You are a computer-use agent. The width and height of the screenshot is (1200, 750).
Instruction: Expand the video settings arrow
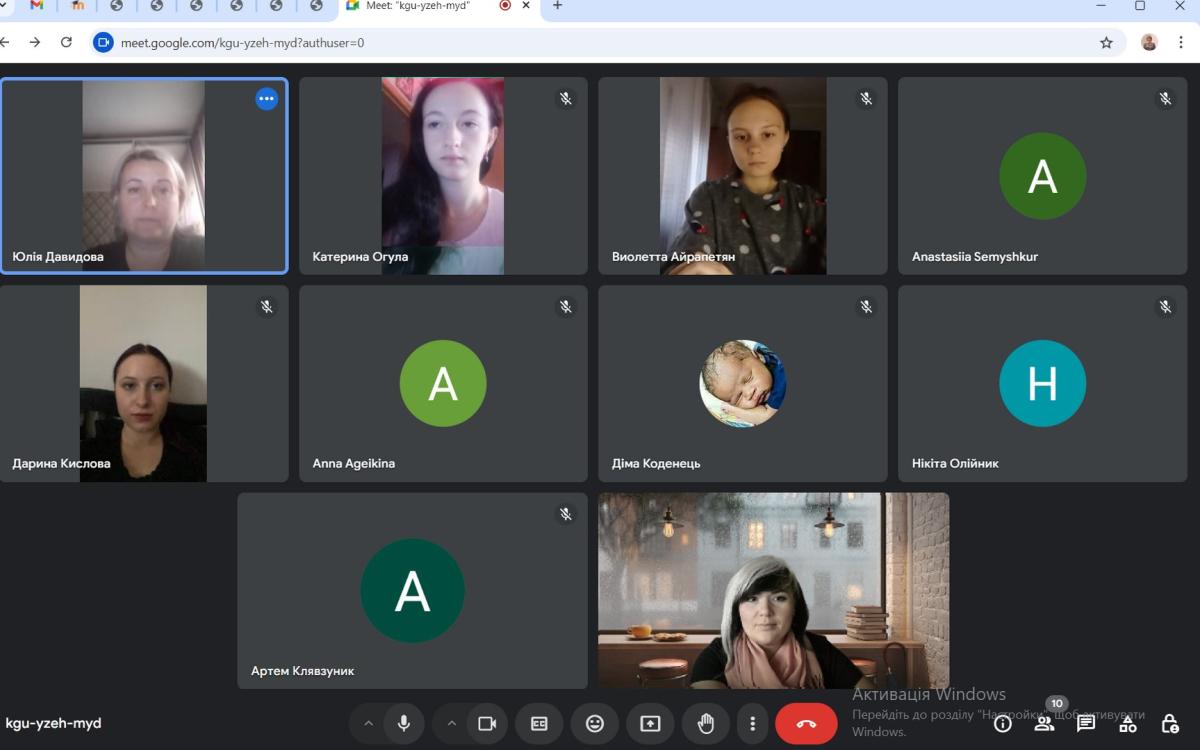(x=451, y=724)
